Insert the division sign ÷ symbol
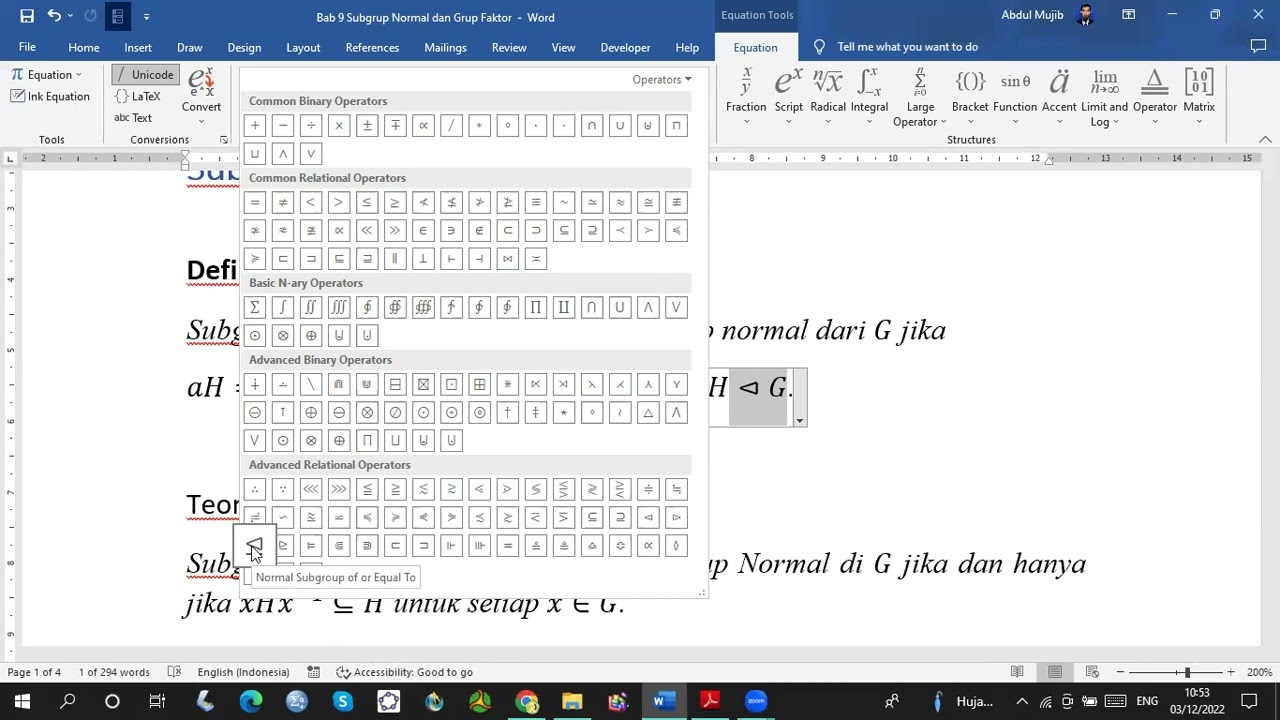1280x720 pixels. point(311,125)
